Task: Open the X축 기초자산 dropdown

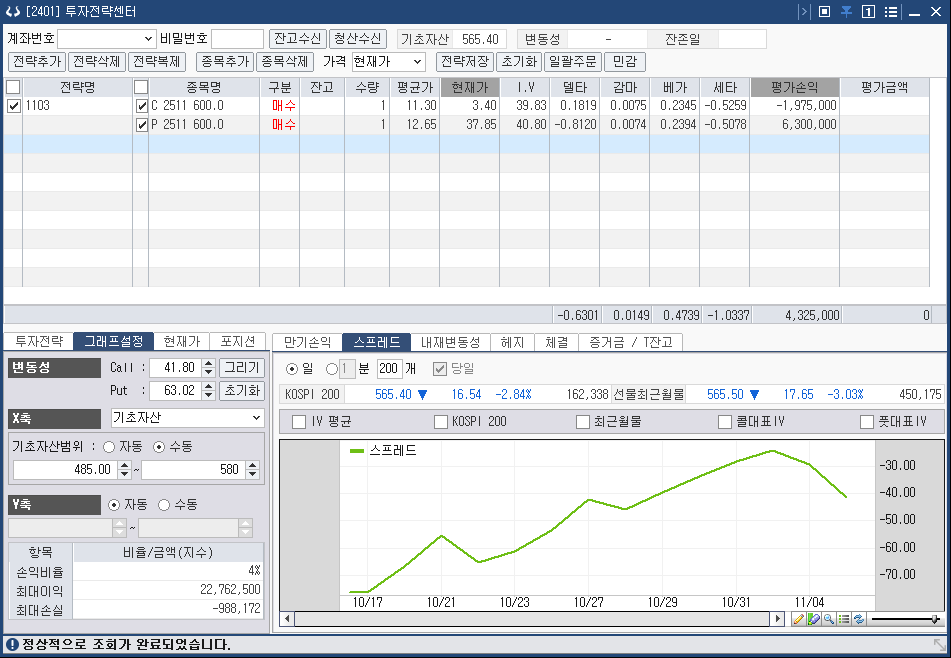Action: (187, 418)
